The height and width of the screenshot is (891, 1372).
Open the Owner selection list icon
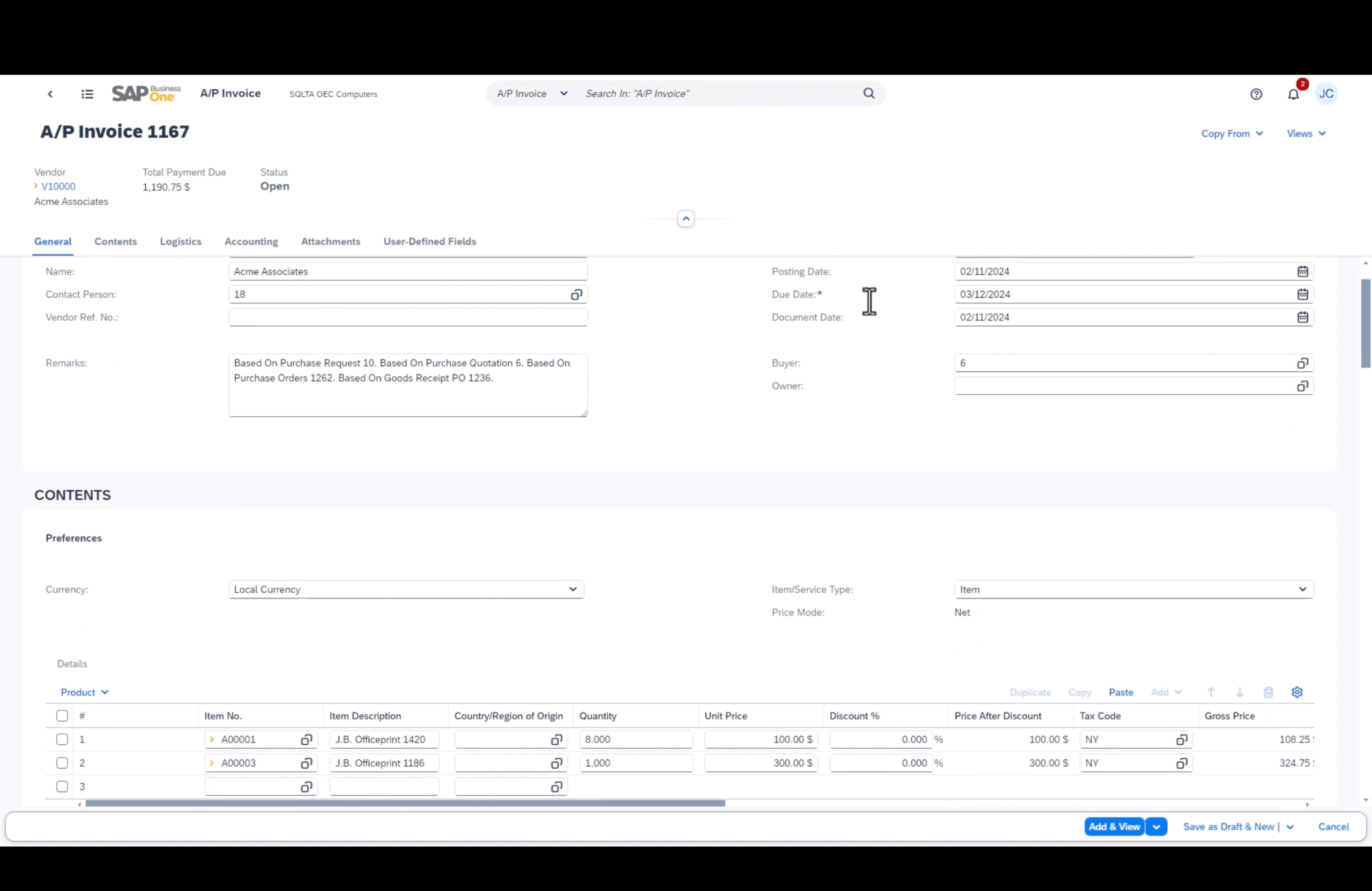(x=1302, y=386)
